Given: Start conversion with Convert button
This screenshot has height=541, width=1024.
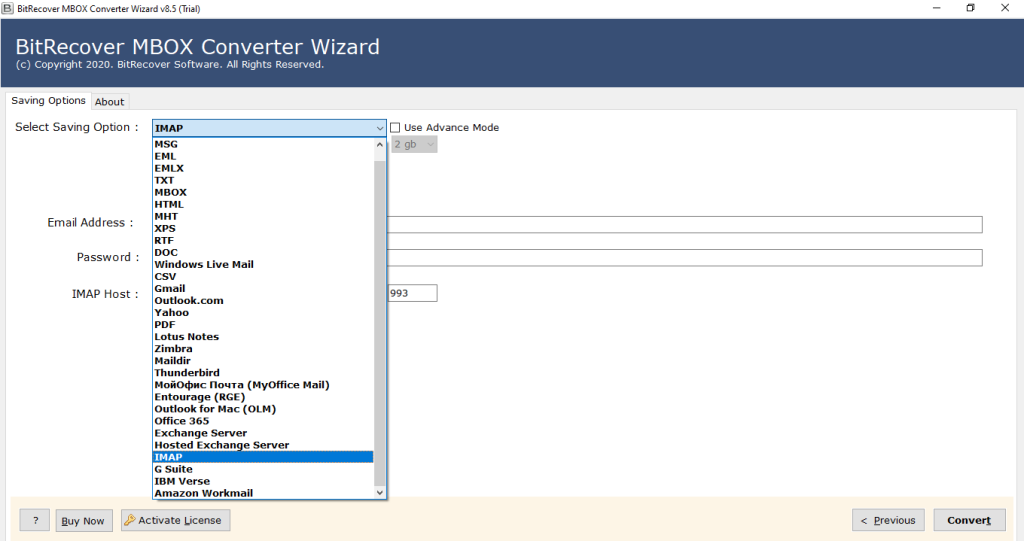Looking at the screenshot, I should [x=969, y=521].
